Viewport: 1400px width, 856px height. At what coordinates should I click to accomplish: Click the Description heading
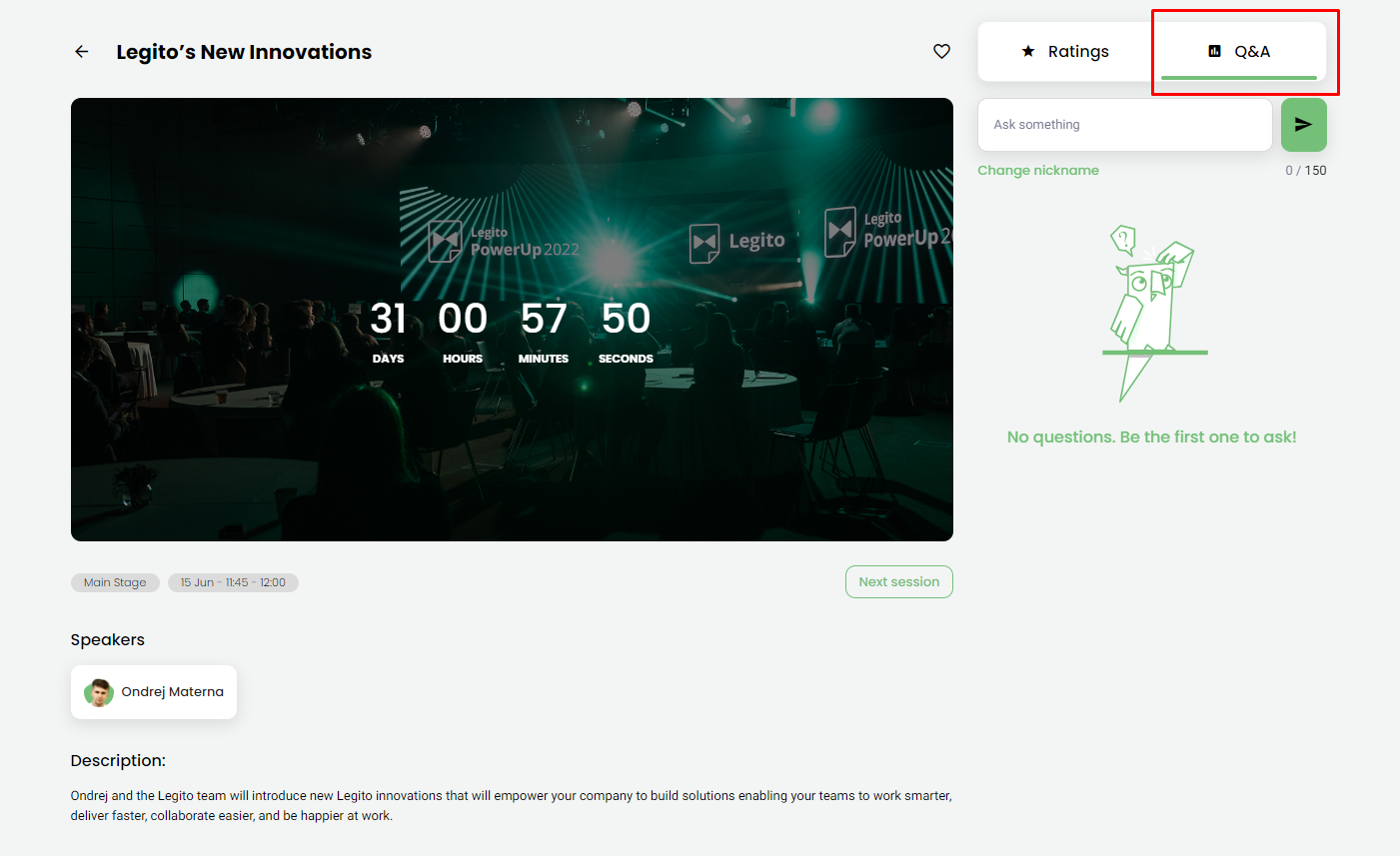click(x=118, y=761)
